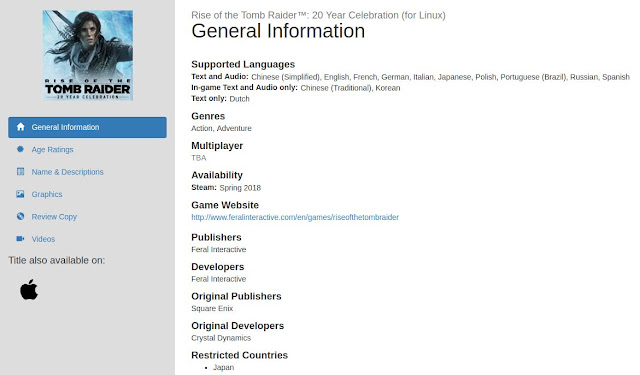The height and width of the screenshot is (375, 640).
Task: Click the Supported Languages heading
Action: 243,64
